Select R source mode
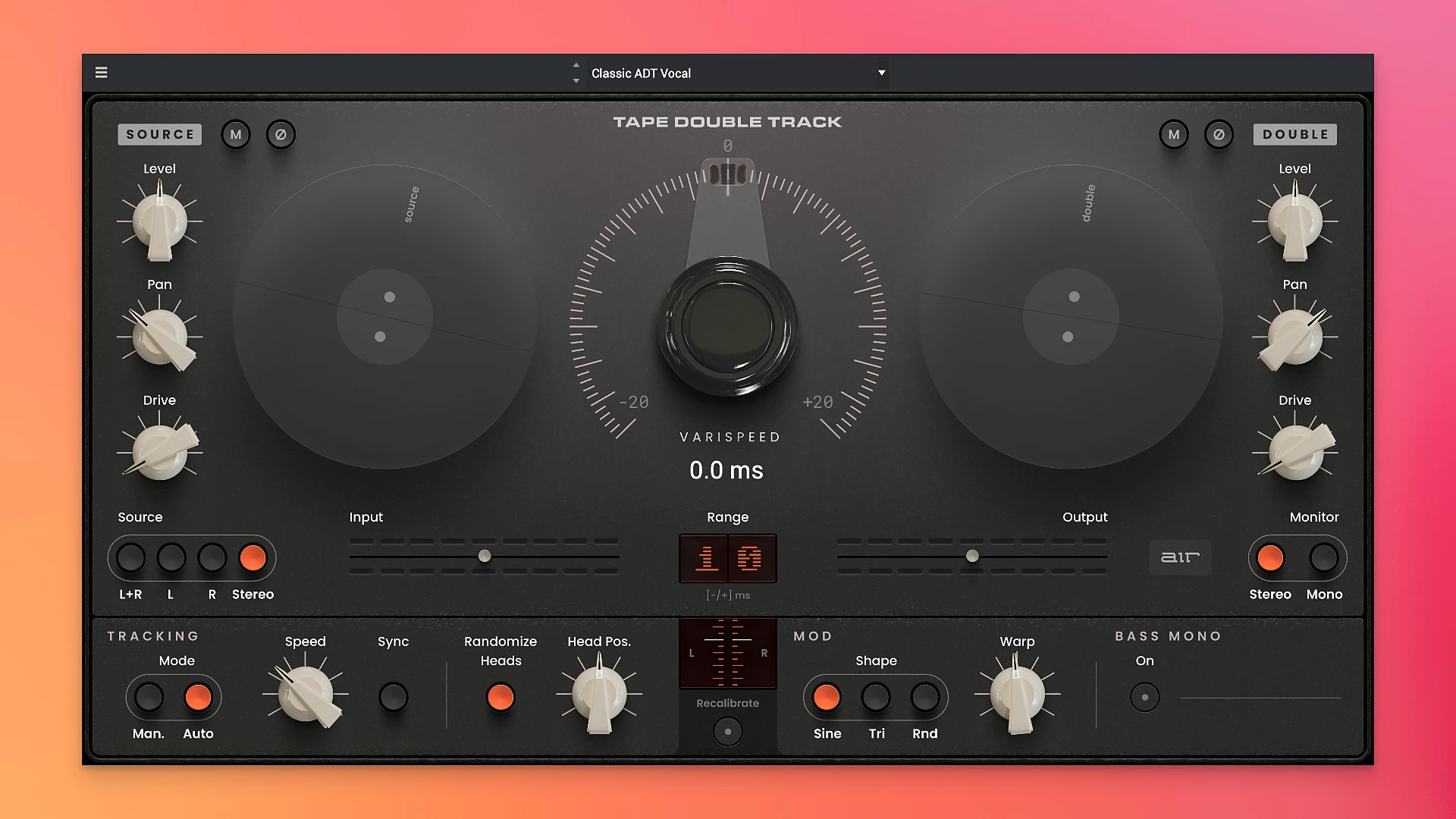1456x819 pixels. pos(212,558)
